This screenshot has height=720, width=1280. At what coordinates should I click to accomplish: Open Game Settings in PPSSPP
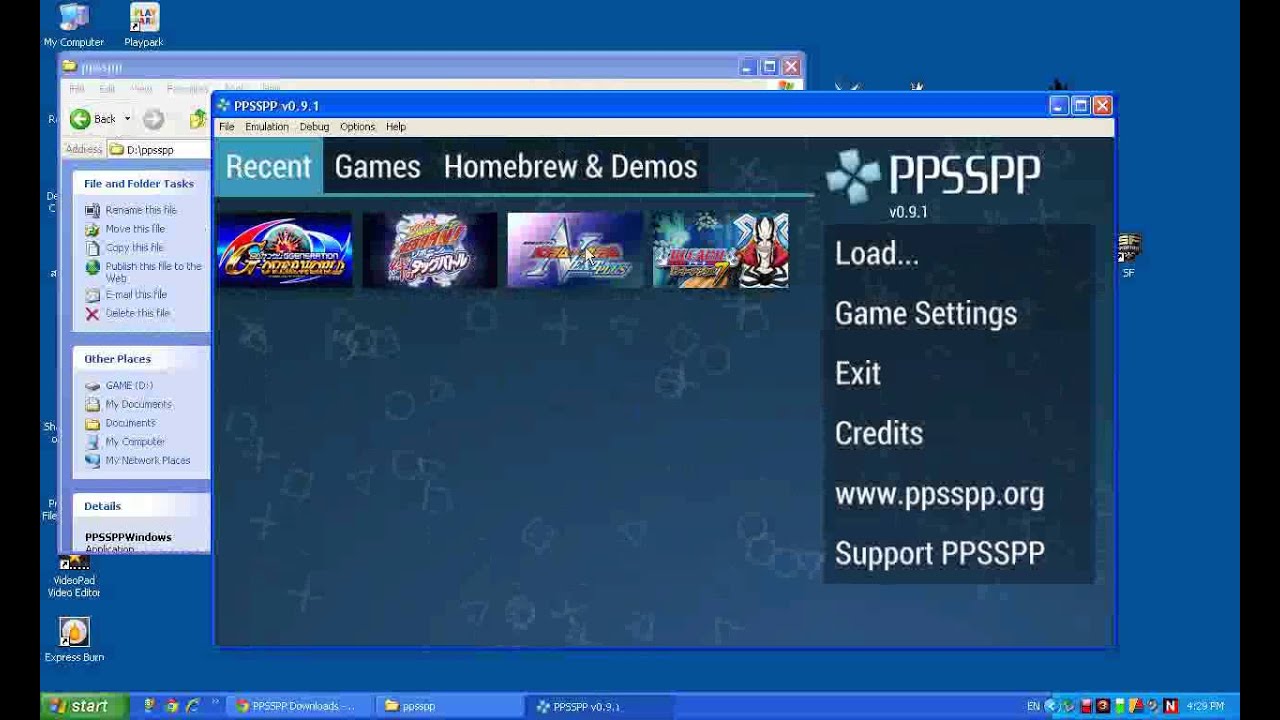958,313
